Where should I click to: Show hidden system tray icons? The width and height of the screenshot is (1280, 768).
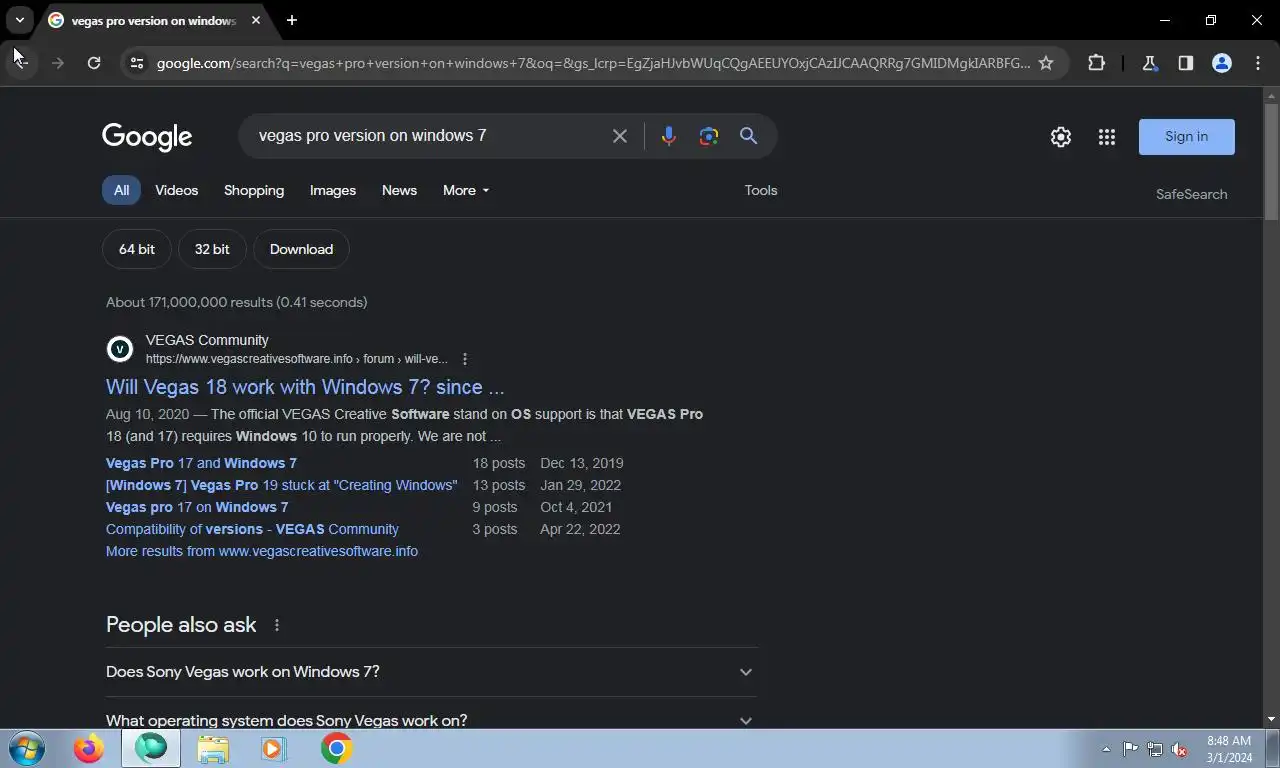pos(1106,749)
